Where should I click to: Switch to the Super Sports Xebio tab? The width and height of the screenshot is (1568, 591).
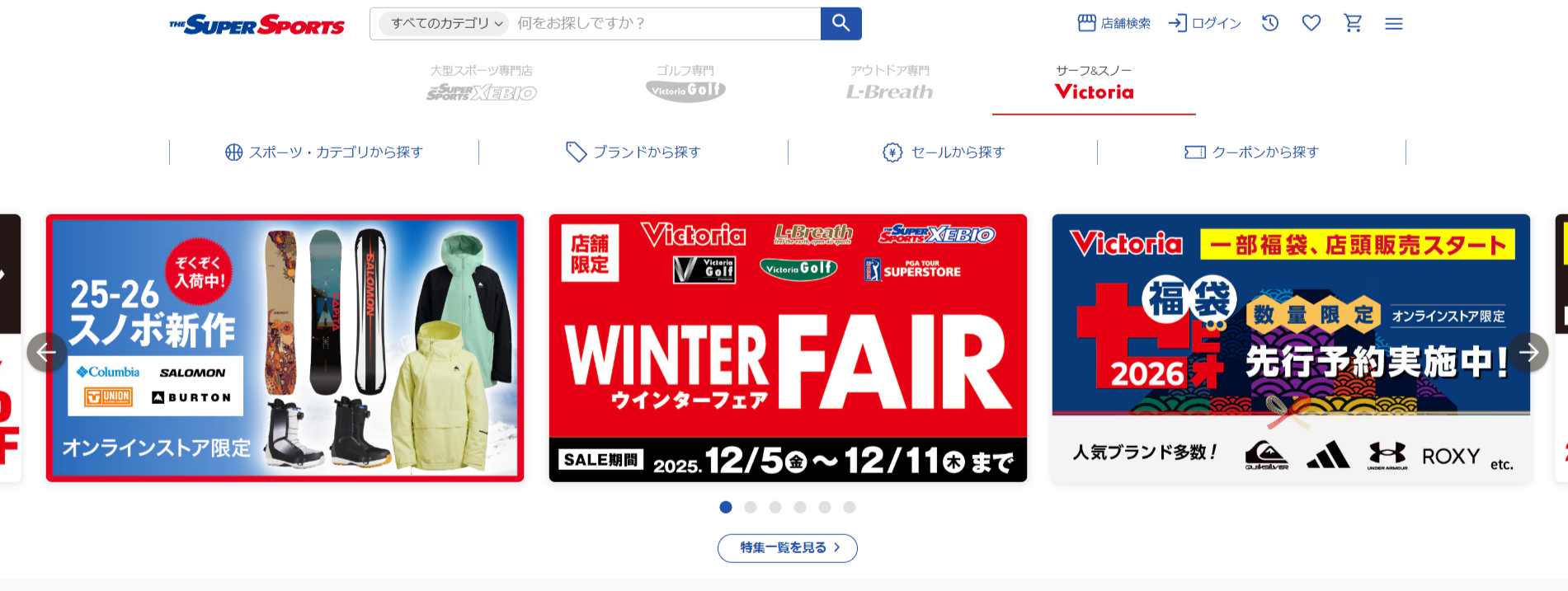pos(482,83)
